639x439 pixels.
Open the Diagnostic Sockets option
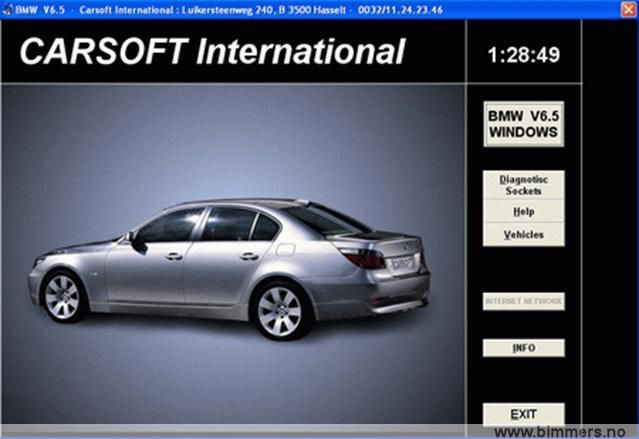[x=524, y=185]
